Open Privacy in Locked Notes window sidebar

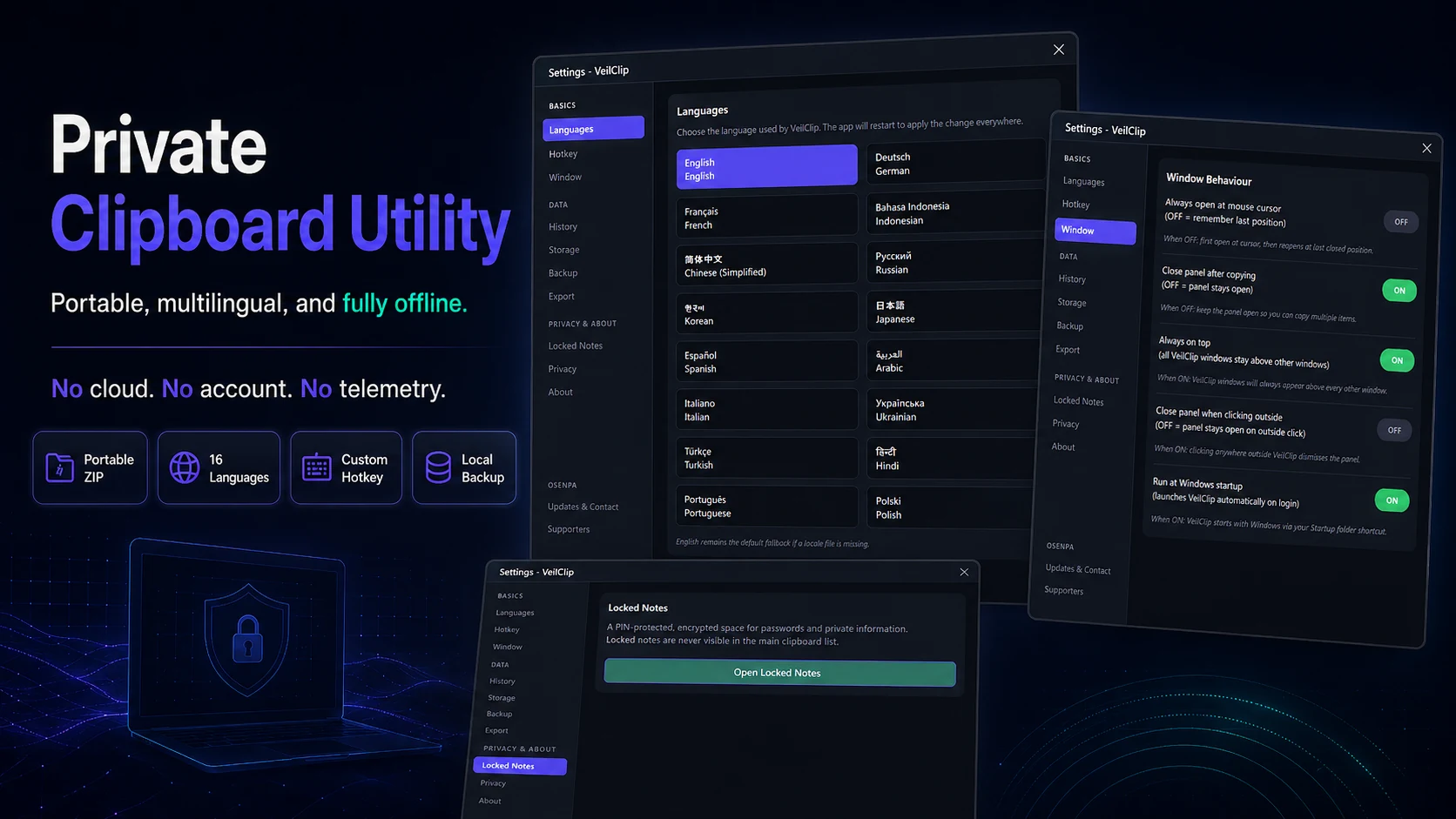493,783
